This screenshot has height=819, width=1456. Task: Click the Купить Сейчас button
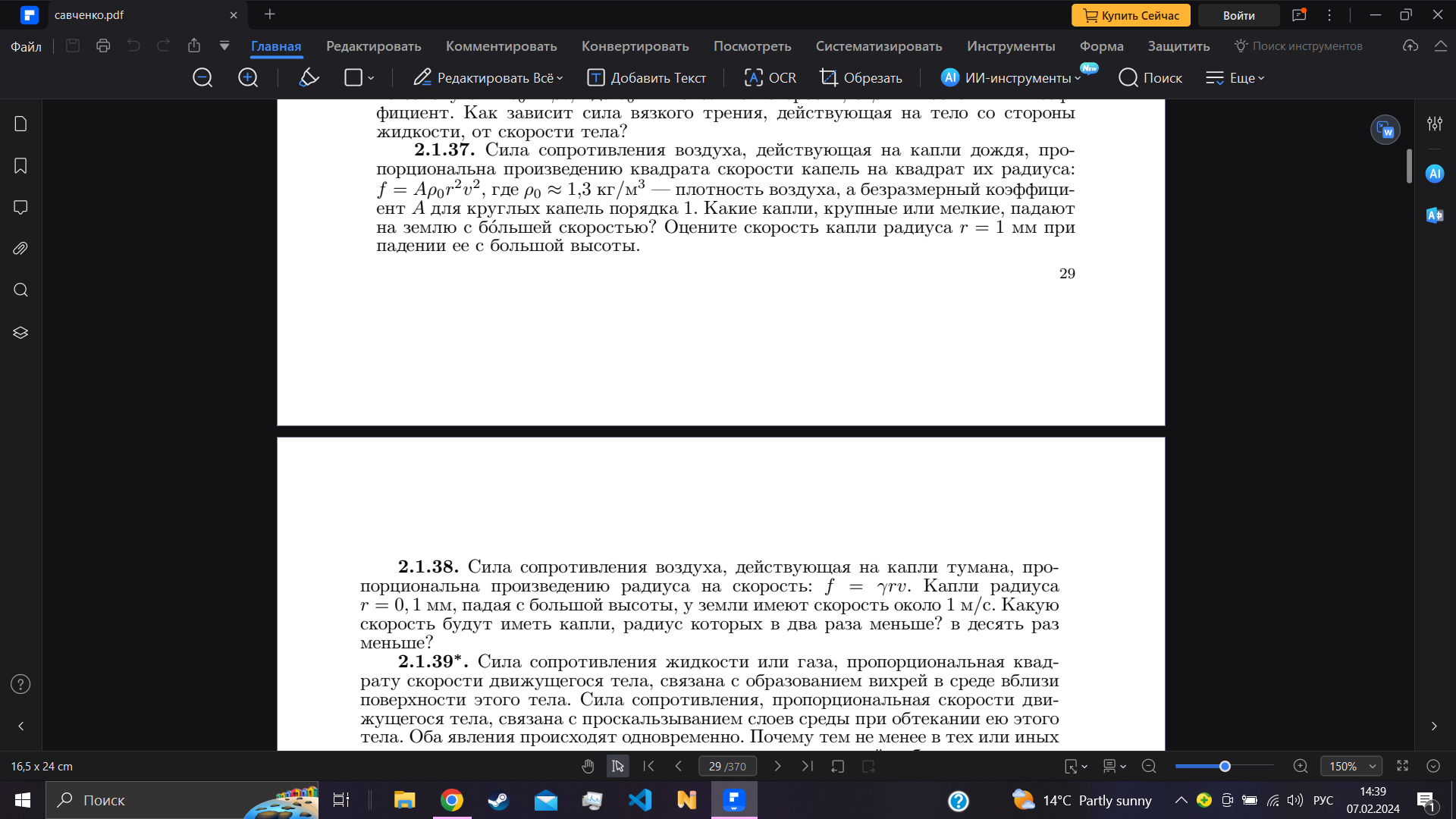click(x=1130, y=15)
